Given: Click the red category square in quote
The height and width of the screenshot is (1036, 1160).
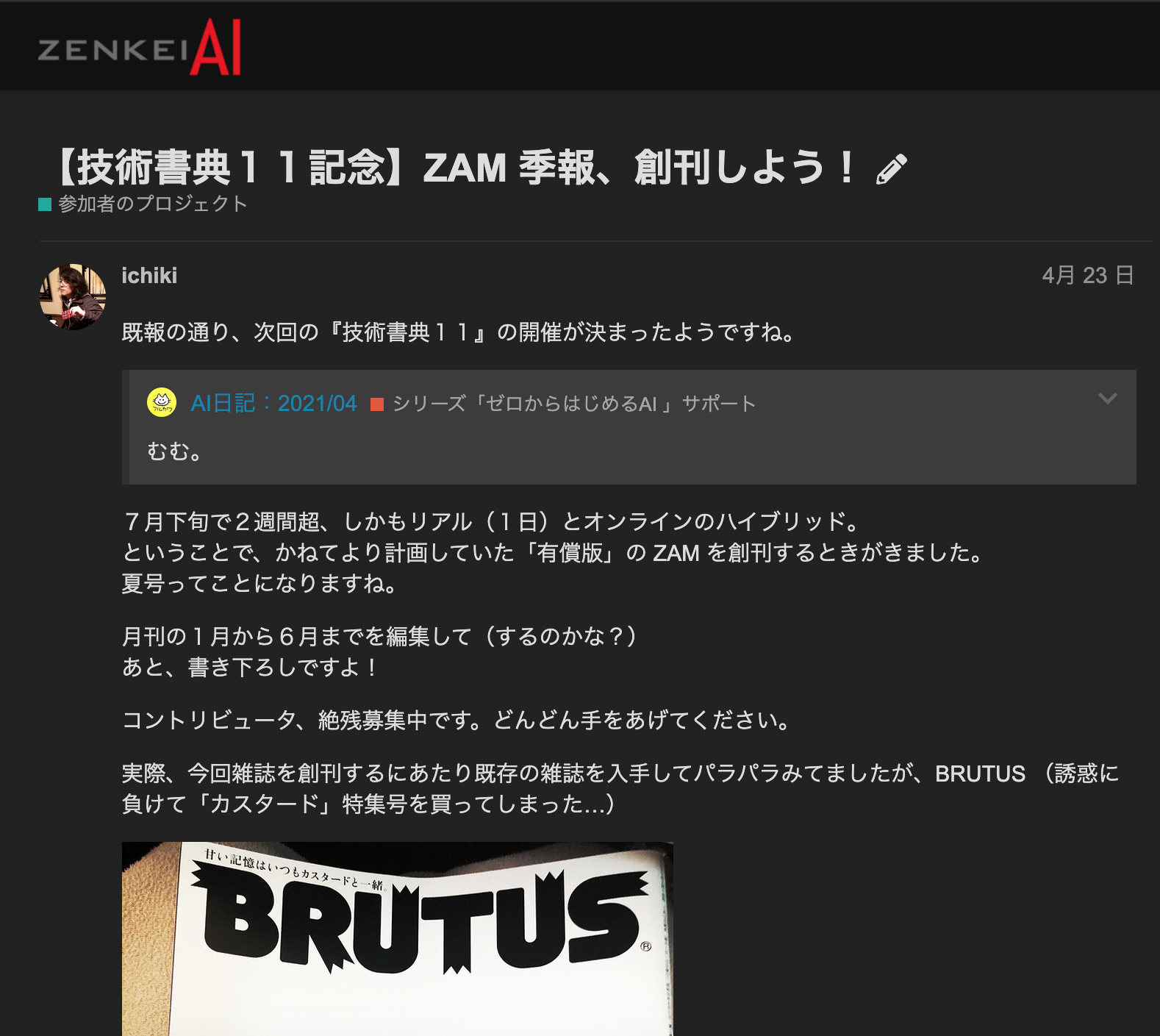Looking at the screenshot, I should pyautogui.click(x=377, y=404).
